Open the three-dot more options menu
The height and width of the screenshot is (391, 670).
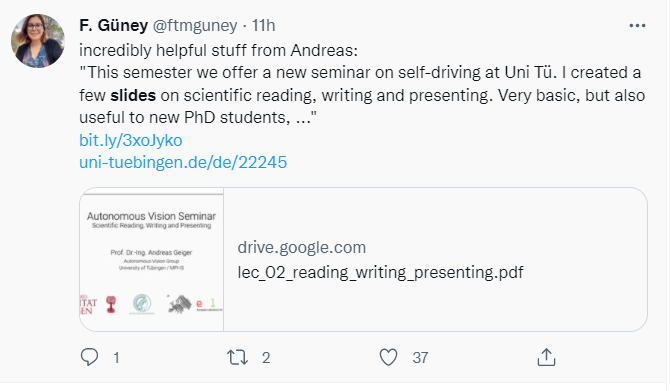pos(637,26)
